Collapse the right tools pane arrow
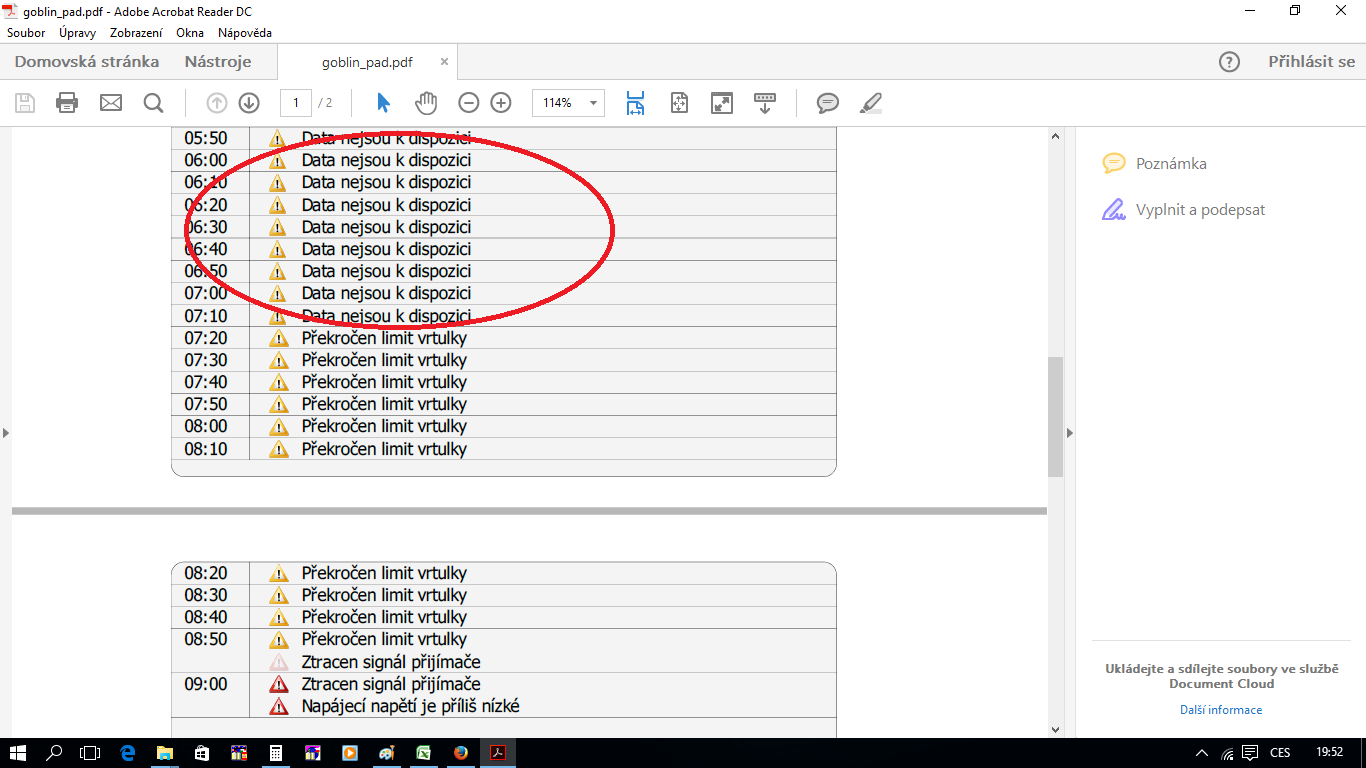1366x768 pixels. tap(1069, 433)
